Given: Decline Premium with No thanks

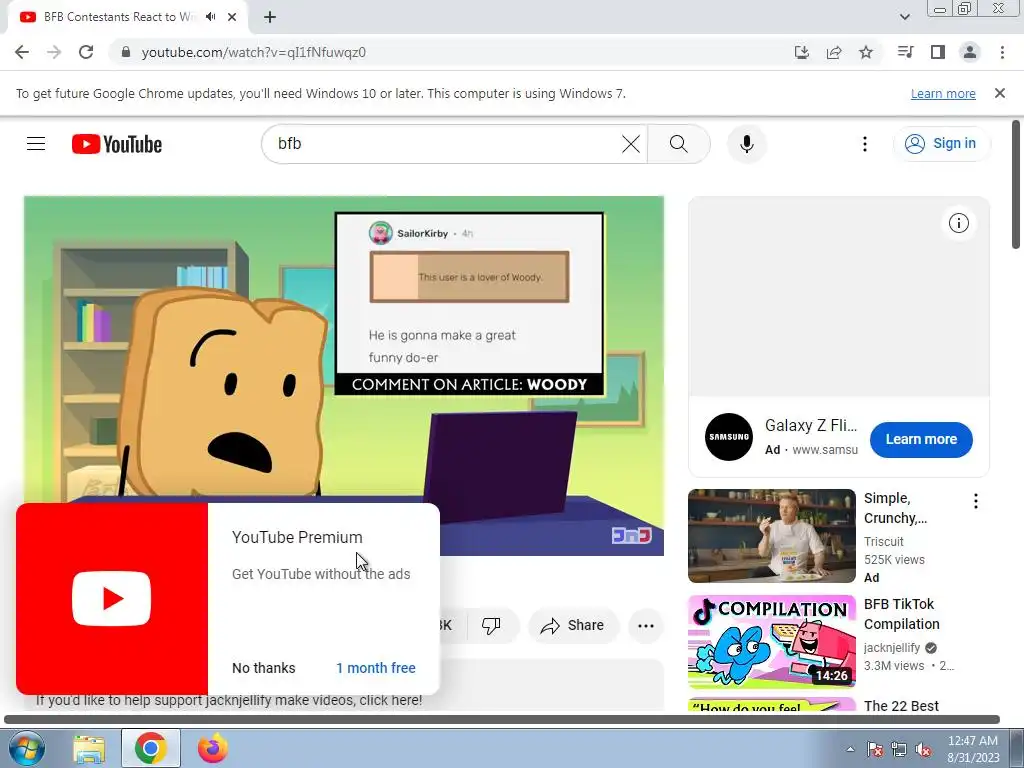Looking at the screenshot, I should coord(264,668).
